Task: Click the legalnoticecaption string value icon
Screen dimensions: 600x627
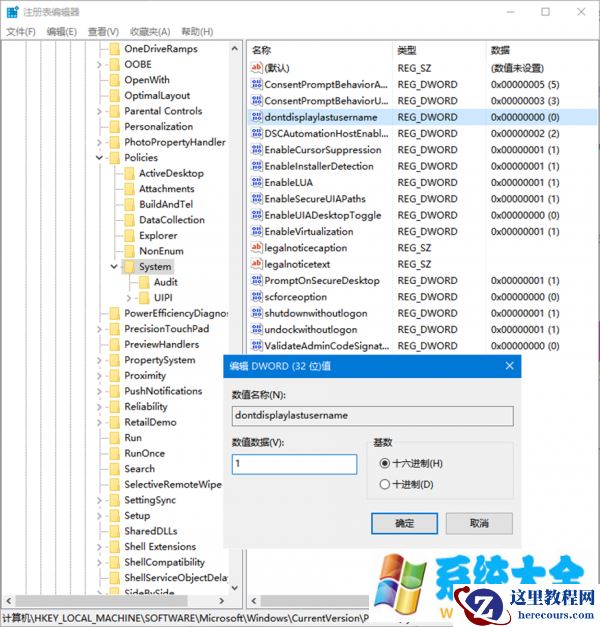Action: point(256,248)
